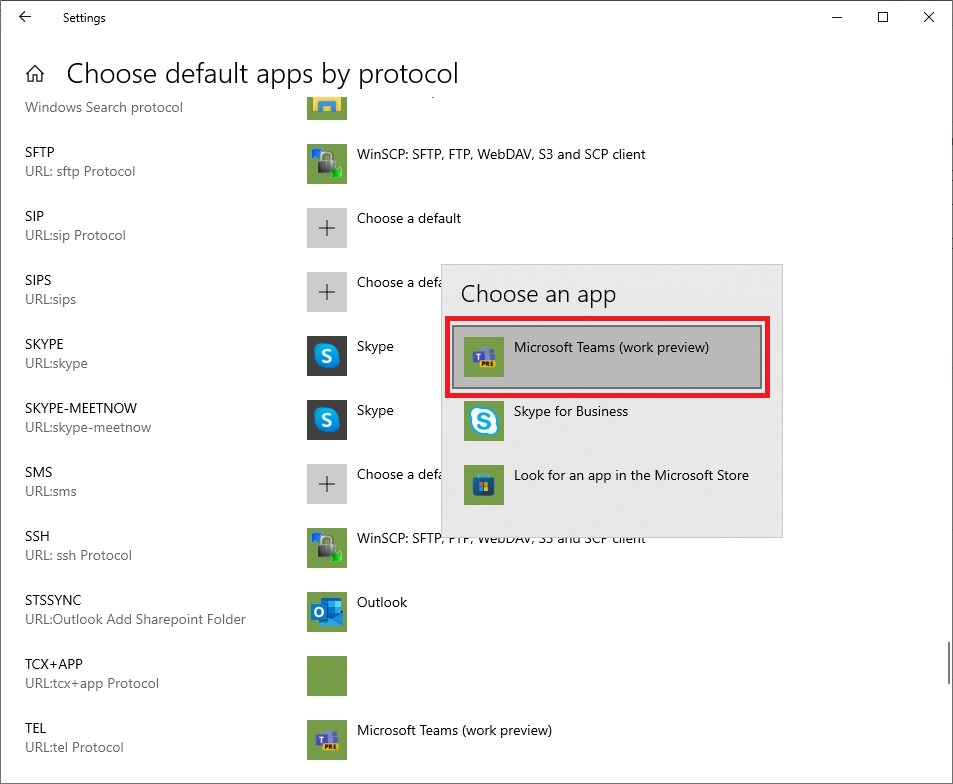Image resolution: width=953 pixels, height=784 pixels.
Task: Click the 'URL:sms' text
Action: (50, 491)
